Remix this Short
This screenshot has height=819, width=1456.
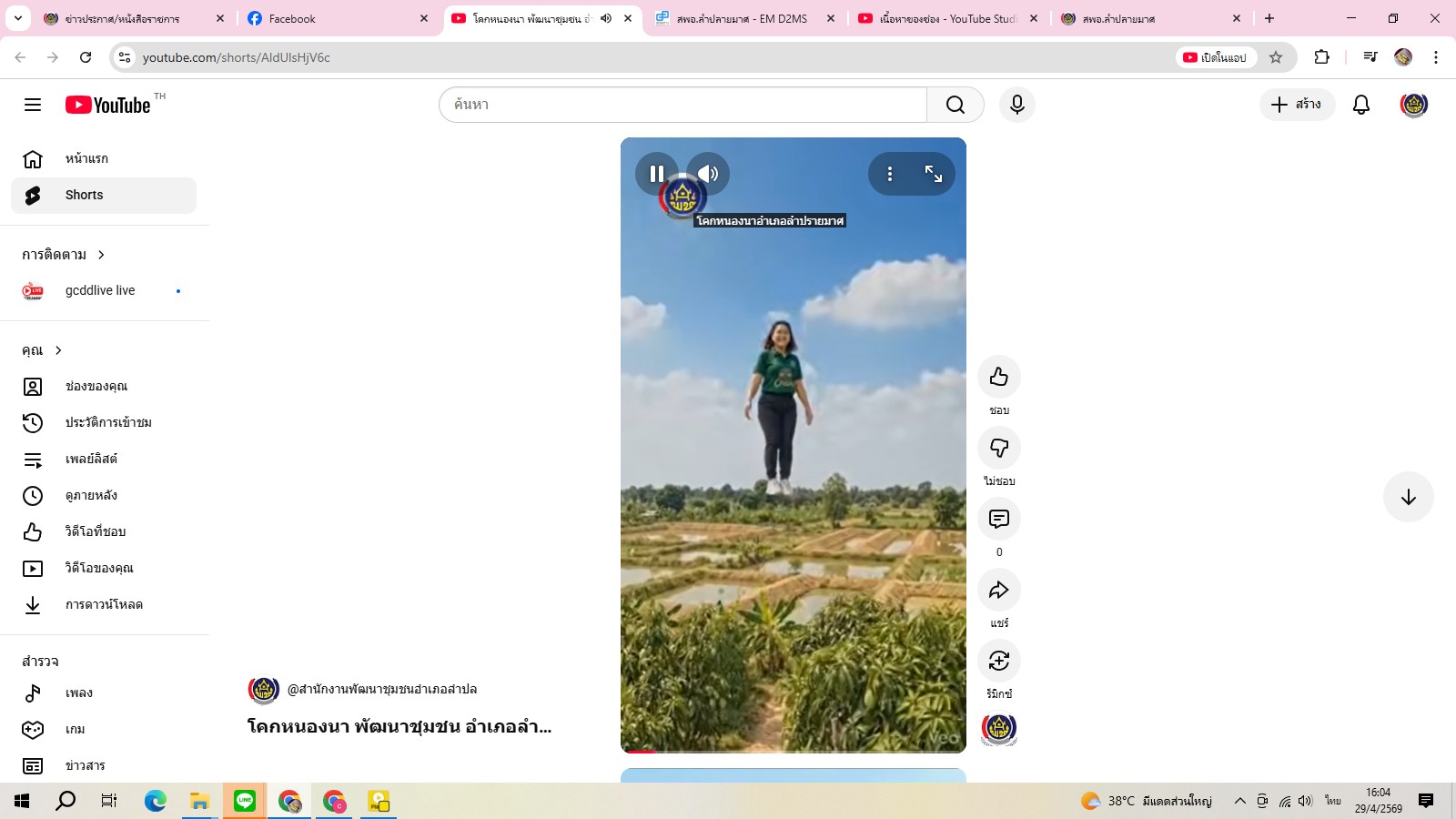pyautogui.click(x=998, y=661)
